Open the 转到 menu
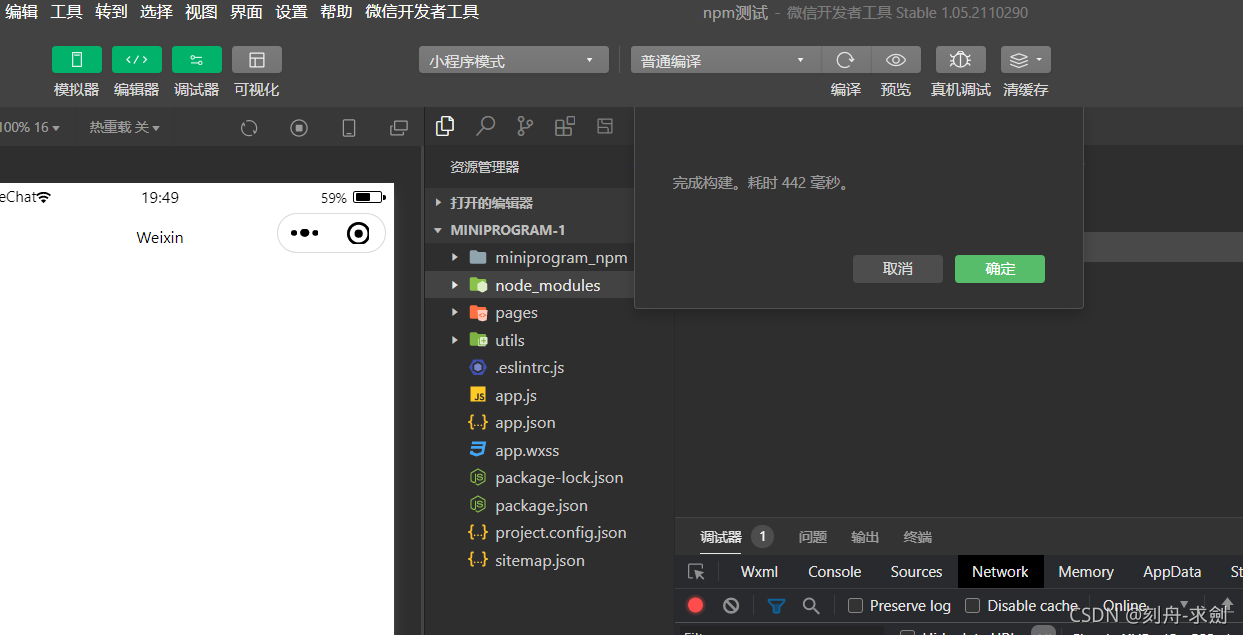Screen dimensions: 1243x635 tap(111, 12)
